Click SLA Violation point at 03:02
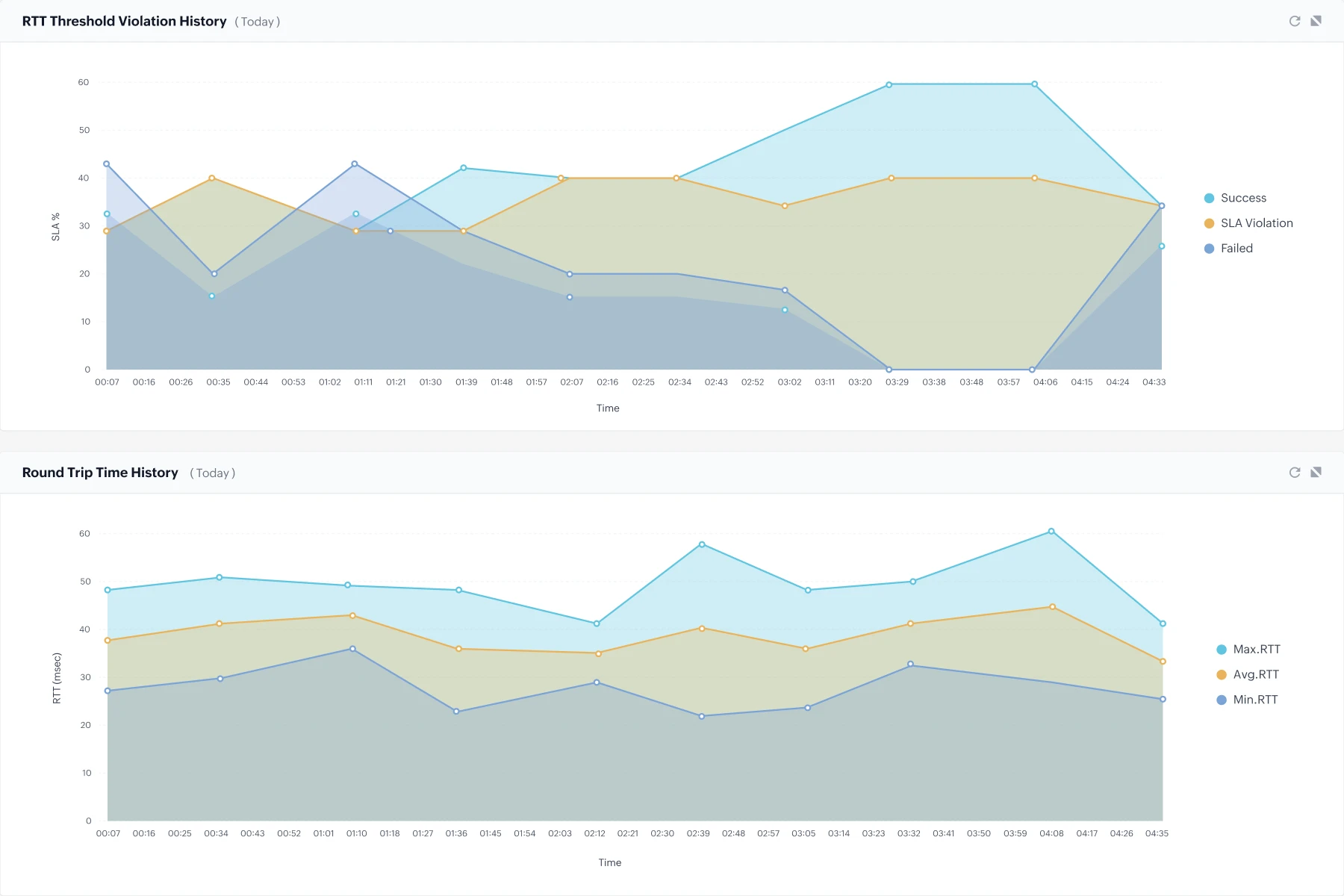 coord(785,206)
